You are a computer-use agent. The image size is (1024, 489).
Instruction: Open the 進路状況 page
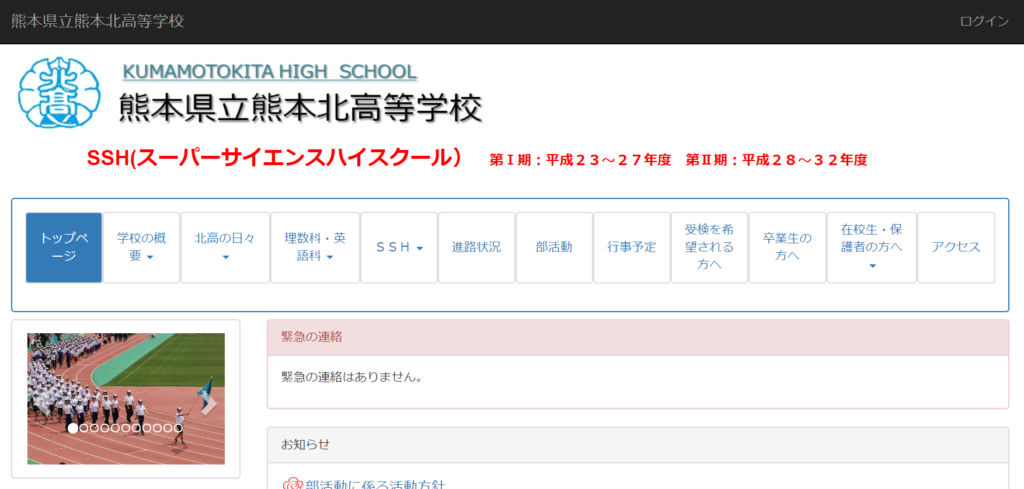point(476,247)
